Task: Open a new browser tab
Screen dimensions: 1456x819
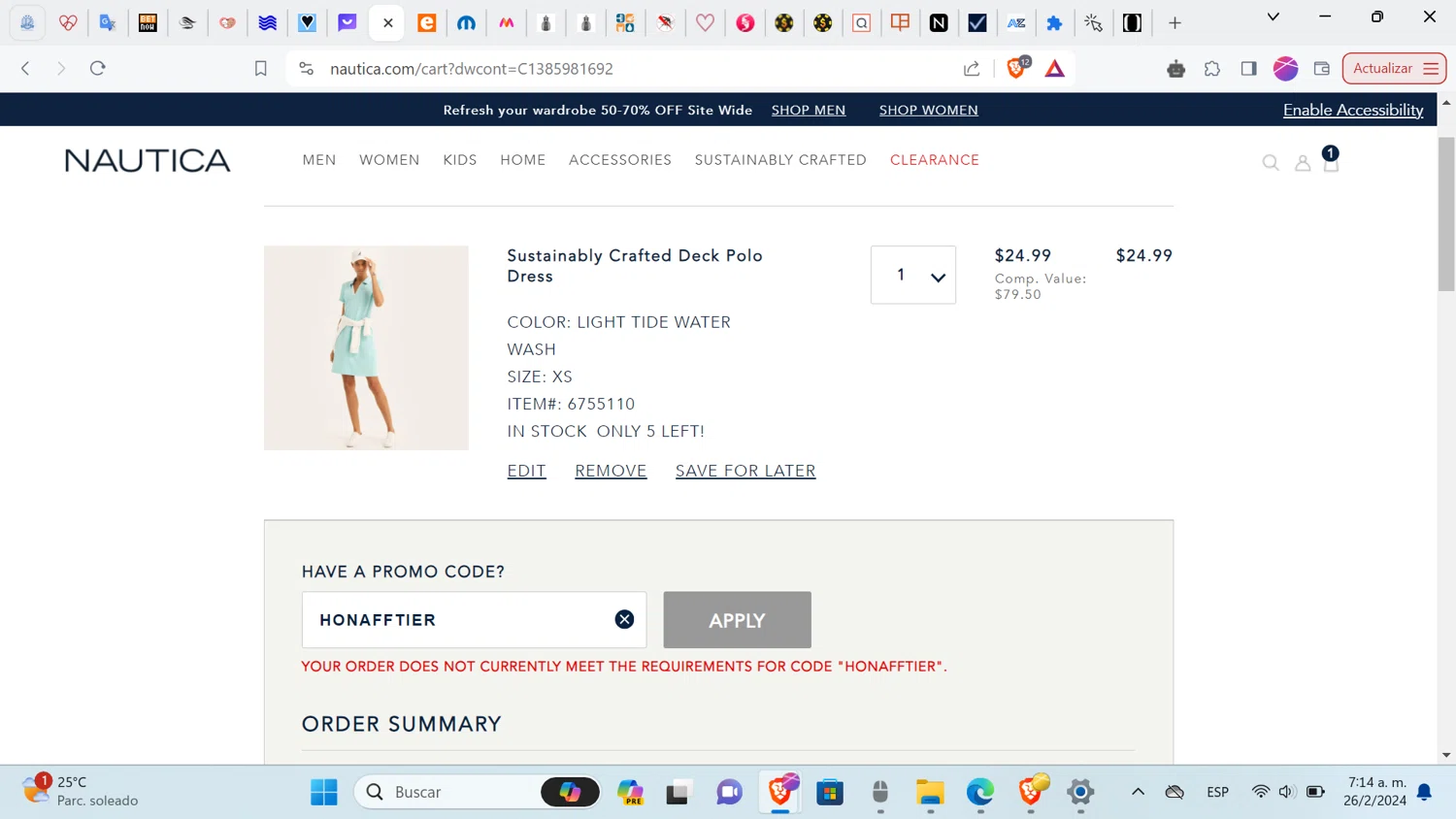Action: 1175,22
